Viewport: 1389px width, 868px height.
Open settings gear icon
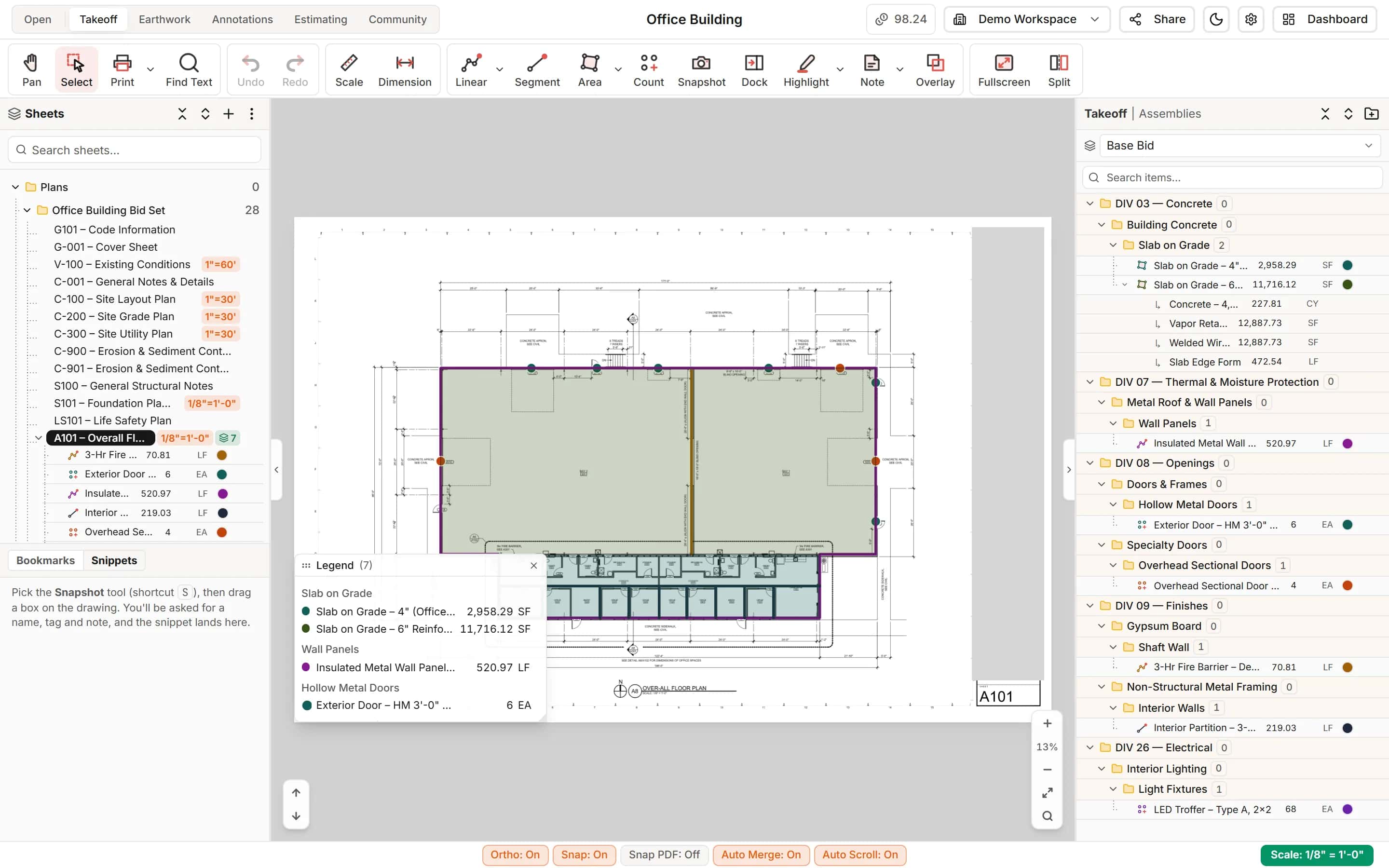click(1251, 19)
